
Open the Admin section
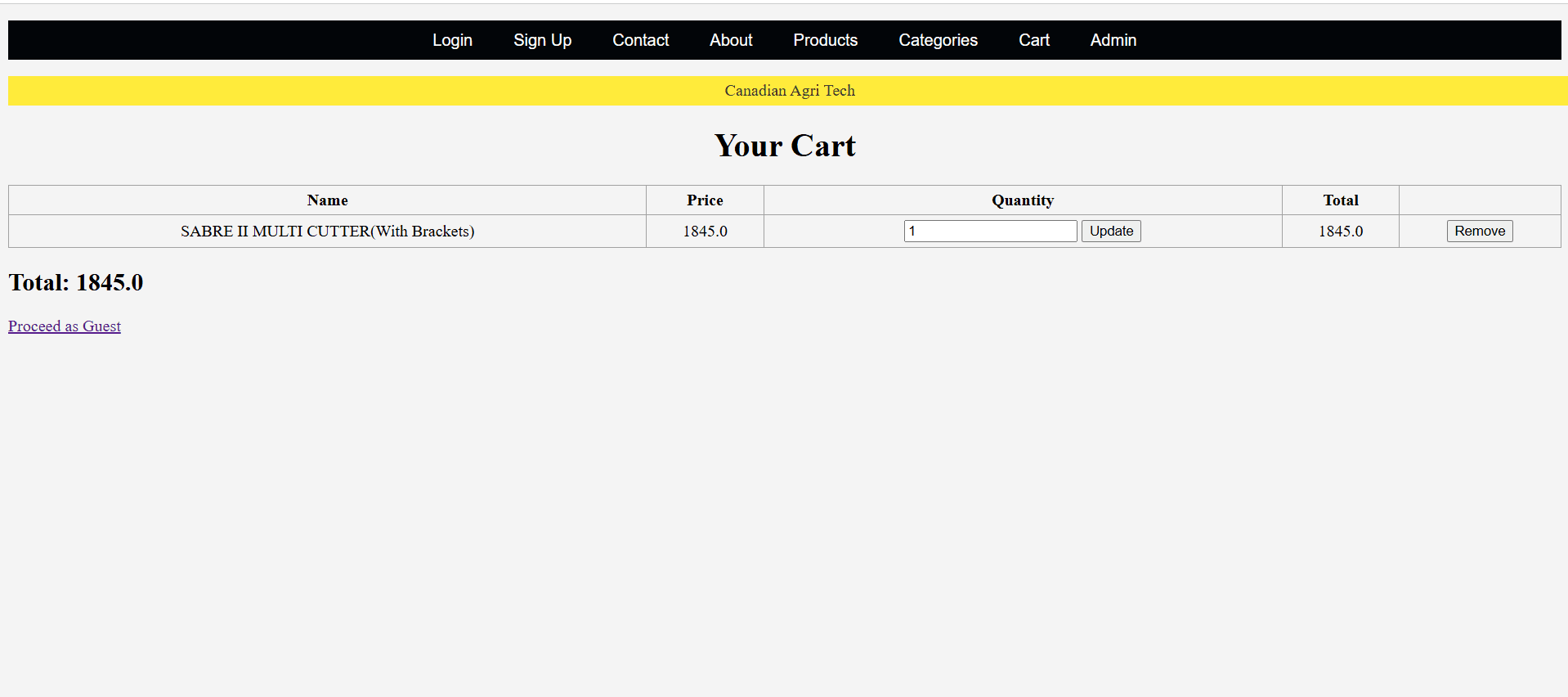[x=1113, y=40]
